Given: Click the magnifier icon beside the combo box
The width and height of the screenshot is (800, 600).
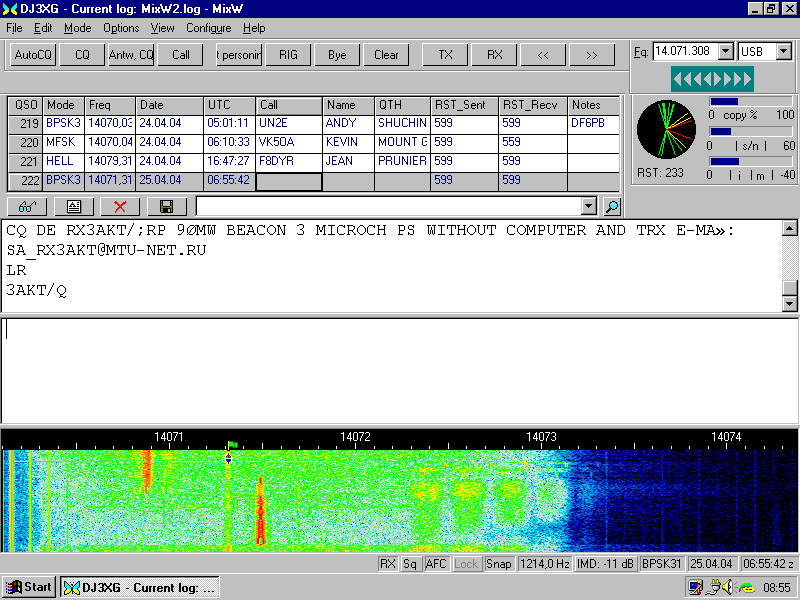Looking at the screenshot, I should (x=611, y=206).
